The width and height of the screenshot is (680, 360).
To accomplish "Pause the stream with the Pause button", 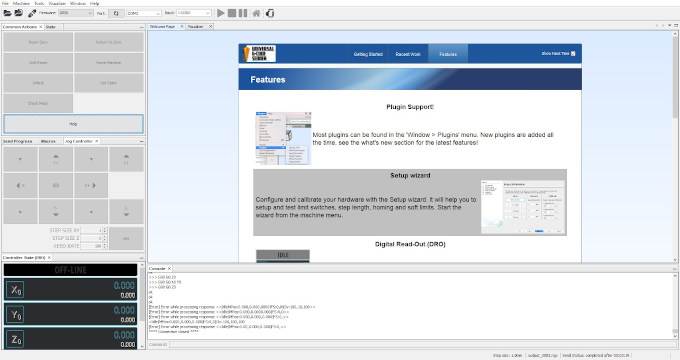I will pos(243,13).
